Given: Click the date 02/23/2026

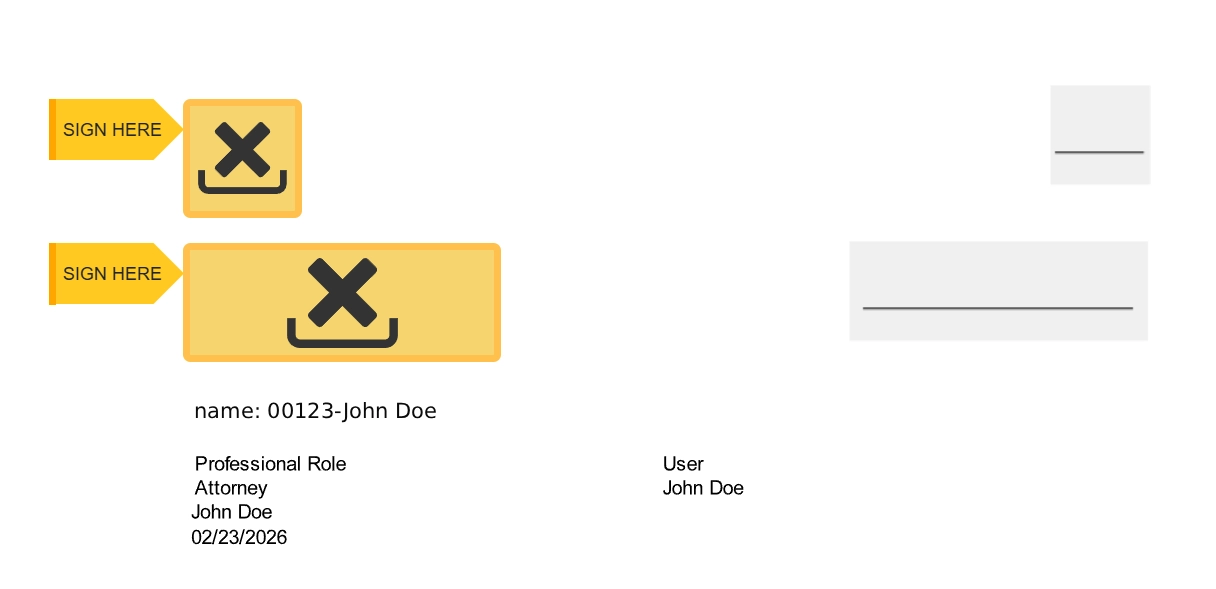Looking at the screenshot, I should (239, 538).
